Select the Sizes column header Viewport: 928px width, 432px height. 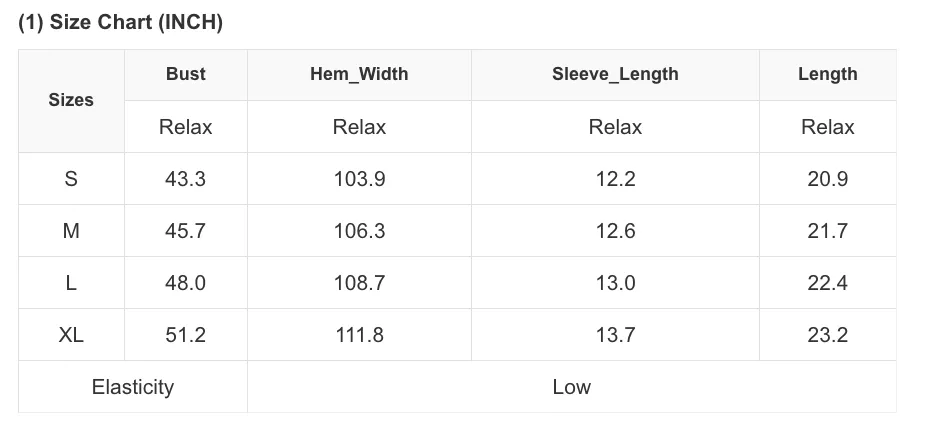click(71, 100)
